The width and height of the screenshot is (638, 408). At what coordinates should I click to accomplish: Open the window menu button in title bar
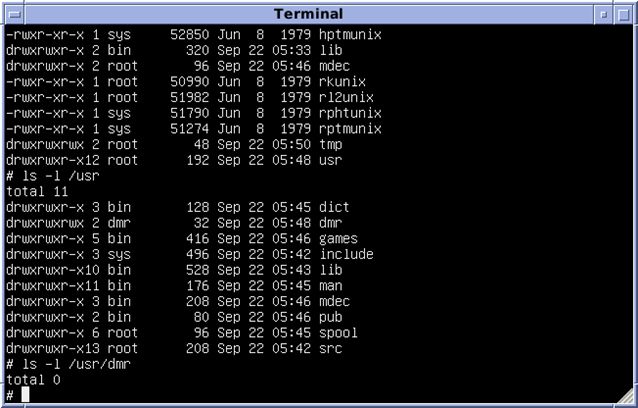click(12, 14)
